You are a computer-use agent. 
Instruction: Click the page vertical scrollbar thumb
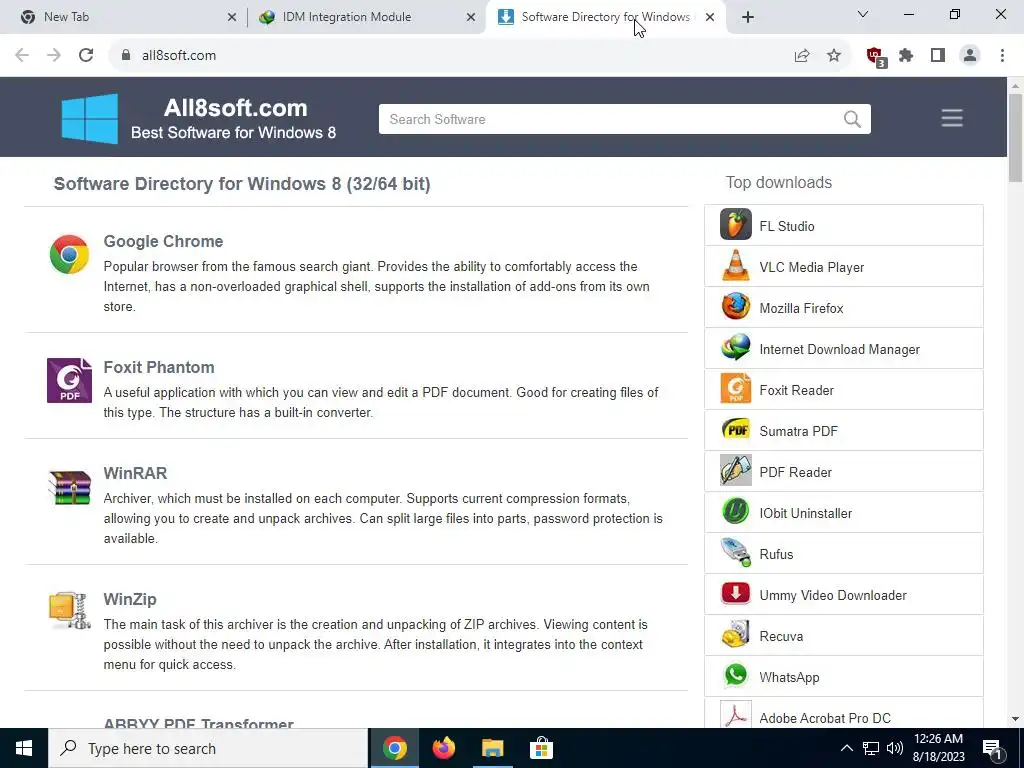click(x=1015, y=137)
